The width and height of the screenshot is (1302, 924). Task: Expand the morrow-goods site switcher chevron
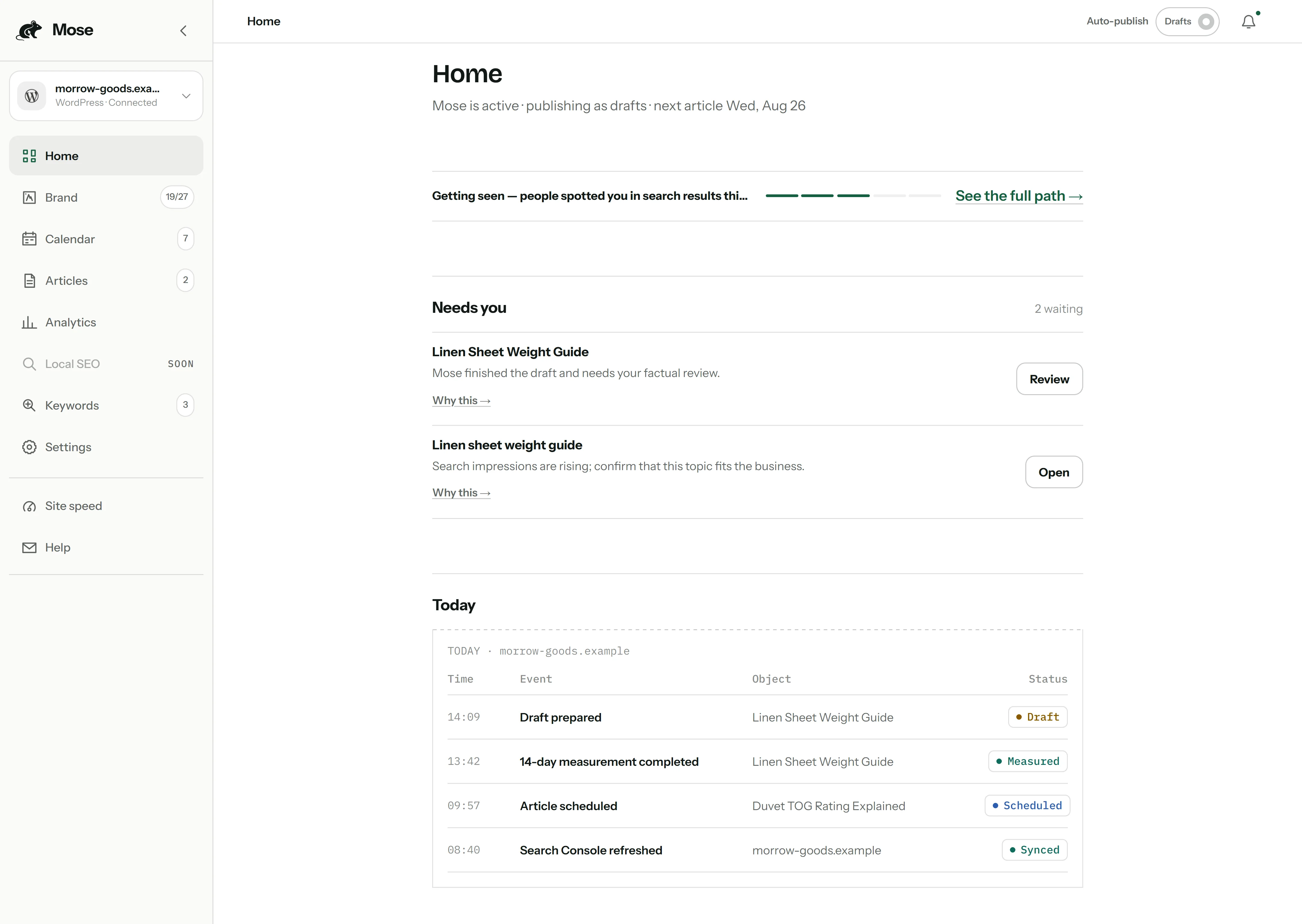point(186,96)
